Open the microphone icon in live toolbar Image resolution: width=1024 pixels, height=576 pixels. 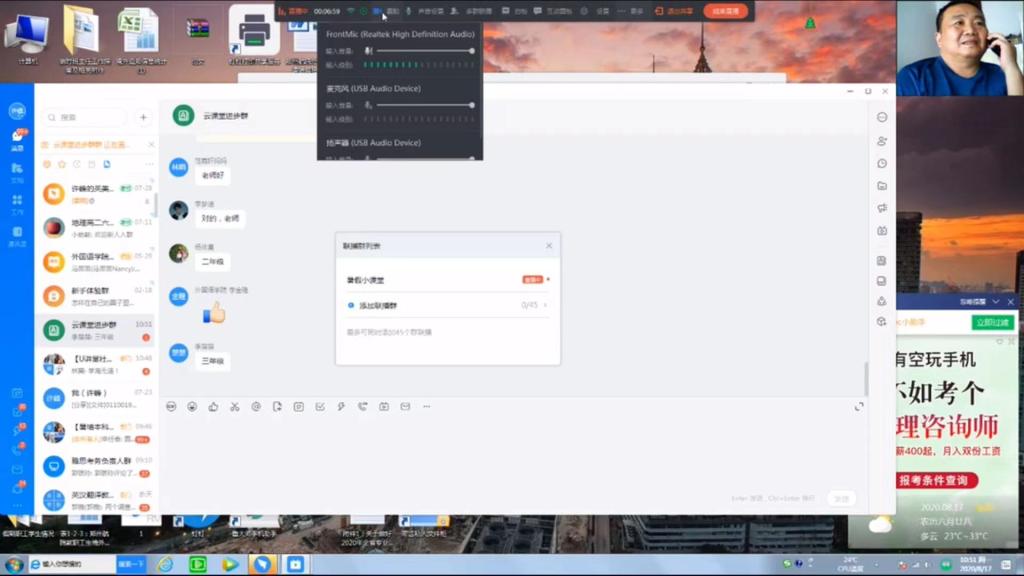409,11
